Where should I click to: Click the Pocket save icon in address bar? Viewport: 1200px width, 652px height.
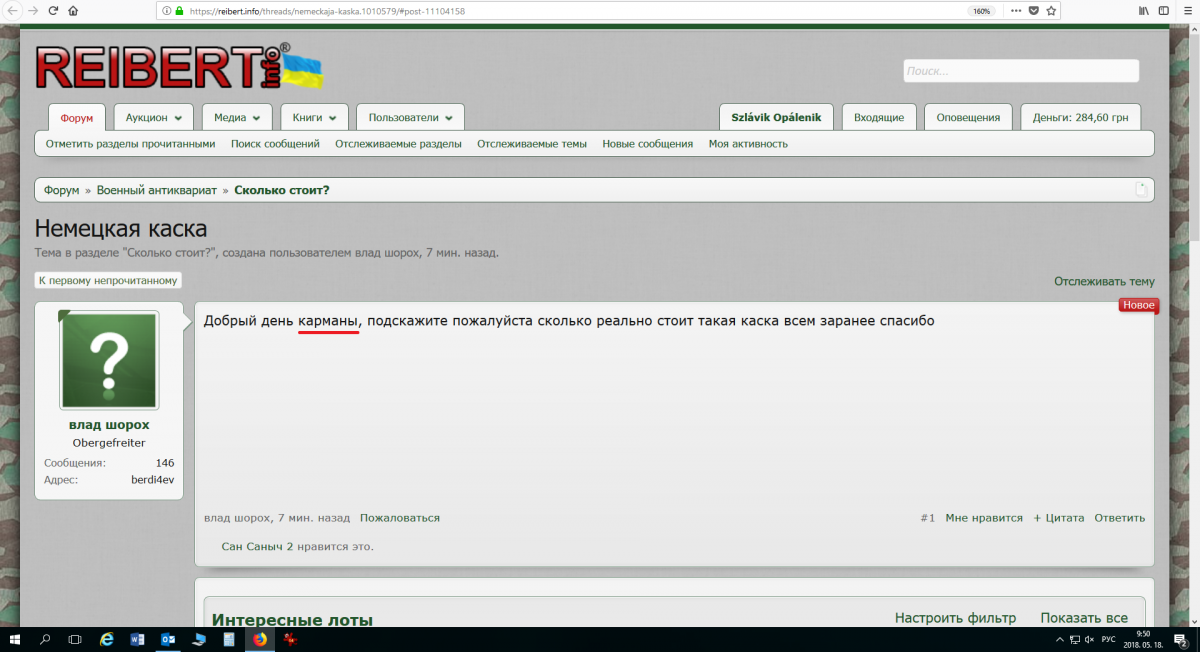(1034, 11)
